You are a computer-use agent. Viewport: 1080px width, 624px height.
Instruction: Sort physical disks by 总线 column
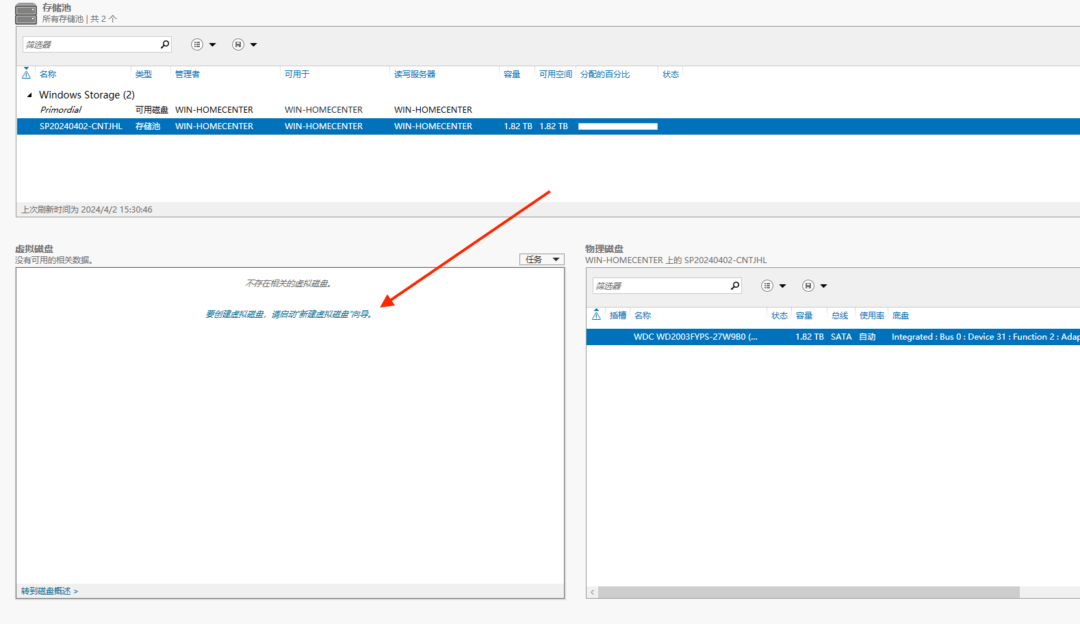click(x=840, y=315)
